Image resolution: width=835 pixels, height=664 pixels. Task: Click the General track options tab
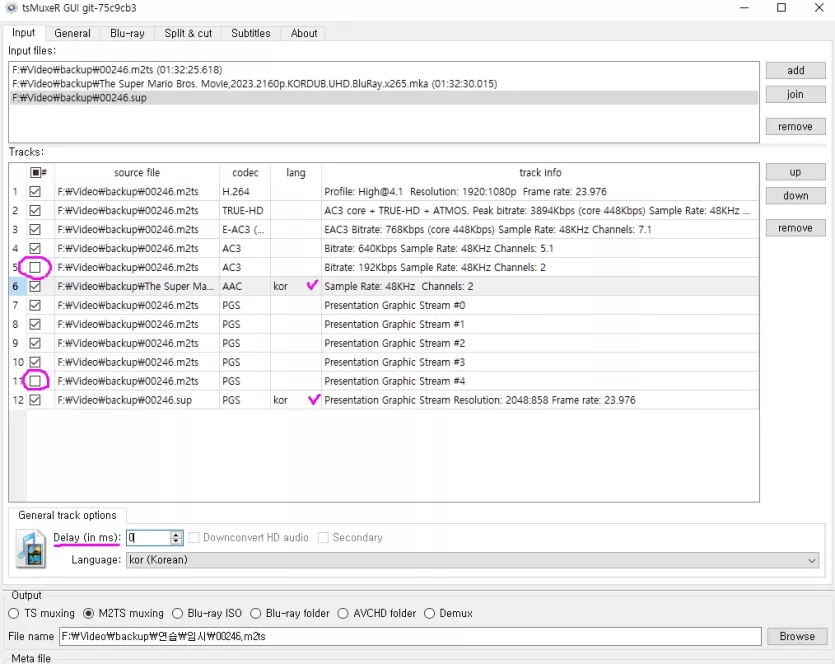point(67,515)
